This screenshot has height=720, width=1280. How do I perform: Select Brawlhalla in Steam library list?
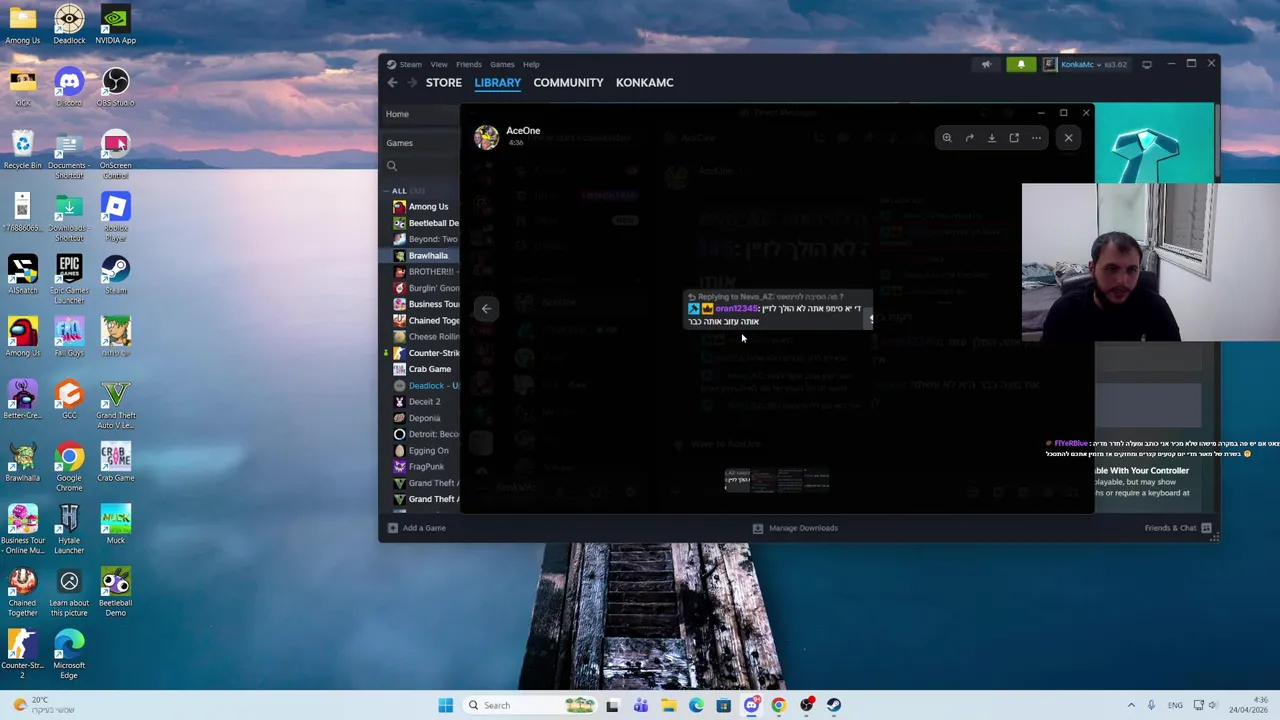pyautogui.click(x=428, y=256)
